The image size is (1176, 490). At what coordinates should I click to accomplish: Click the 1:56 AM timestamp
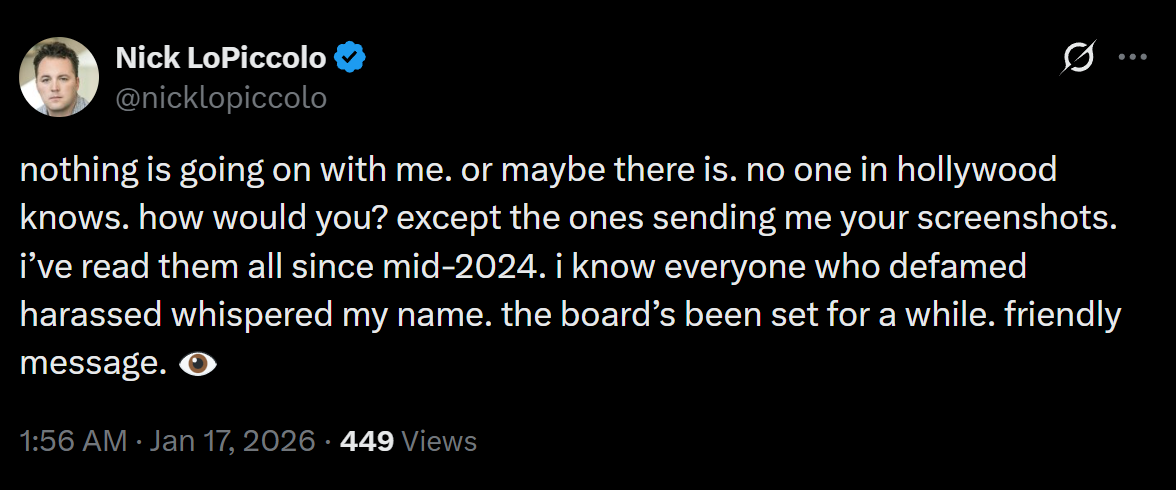pos(73,441)
